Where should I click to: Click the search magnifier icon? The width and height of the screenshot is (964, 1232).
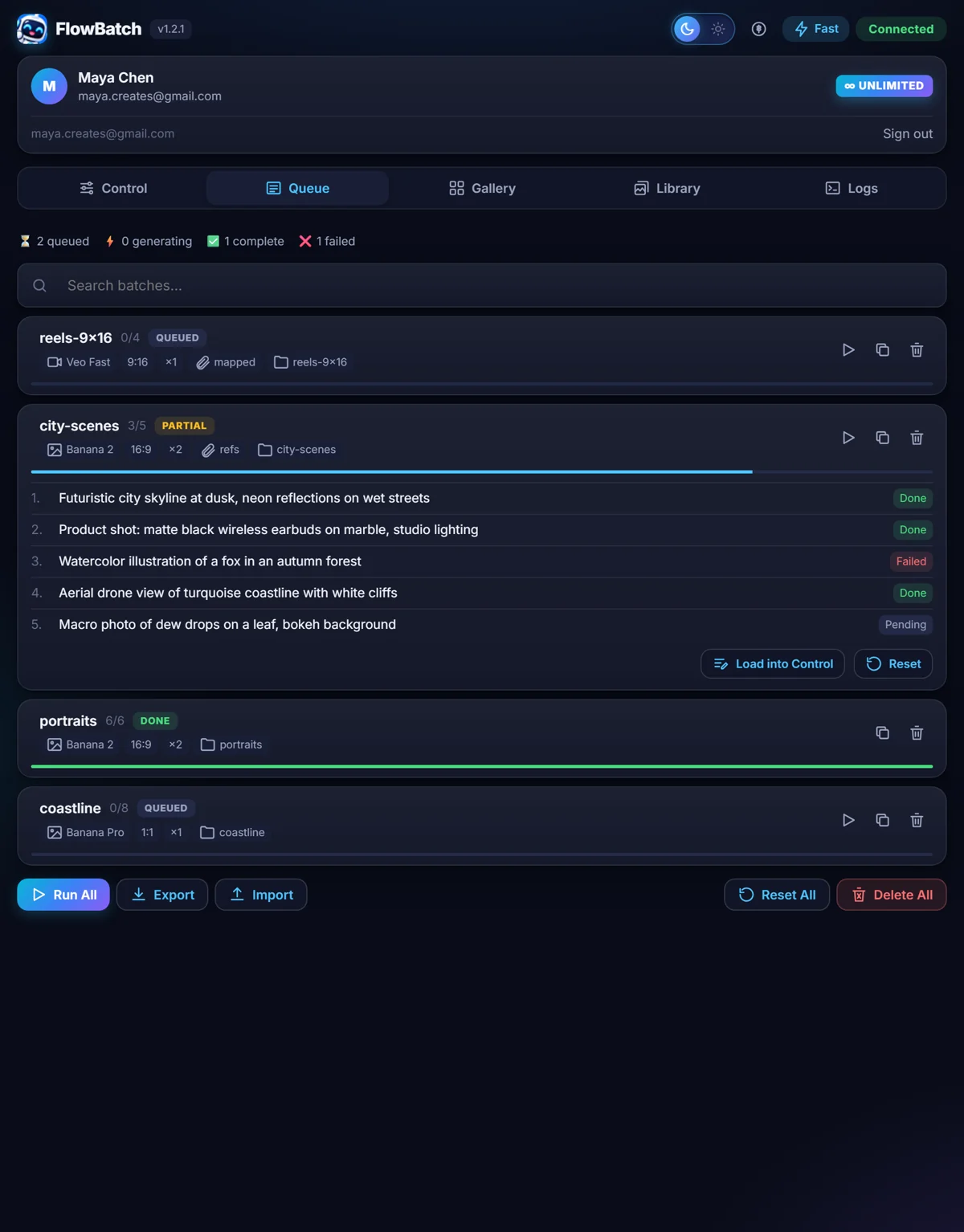pos(39,285)
